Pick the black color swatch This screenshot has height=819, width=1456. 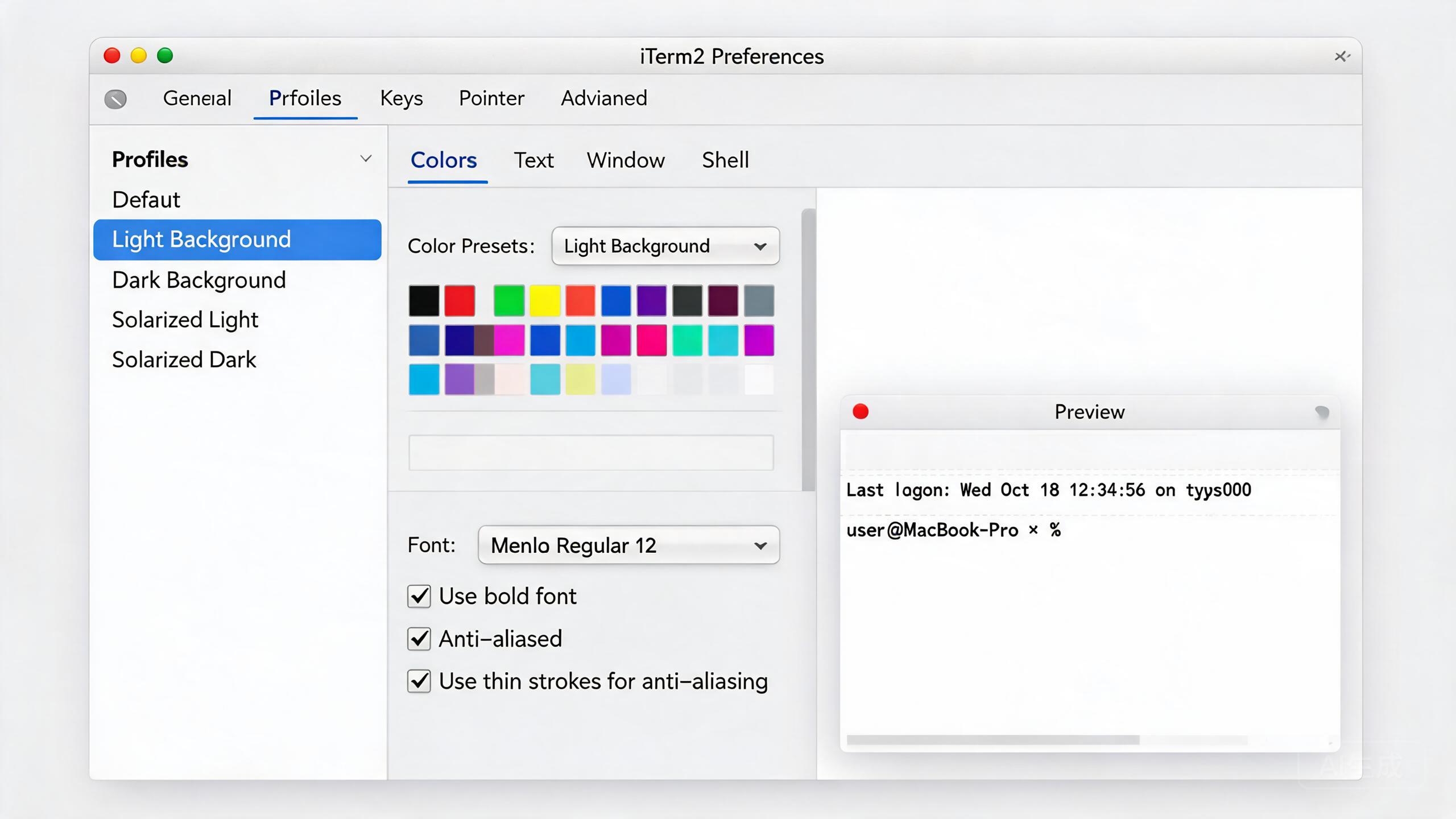pyautogui.click(x=424, y=300)
